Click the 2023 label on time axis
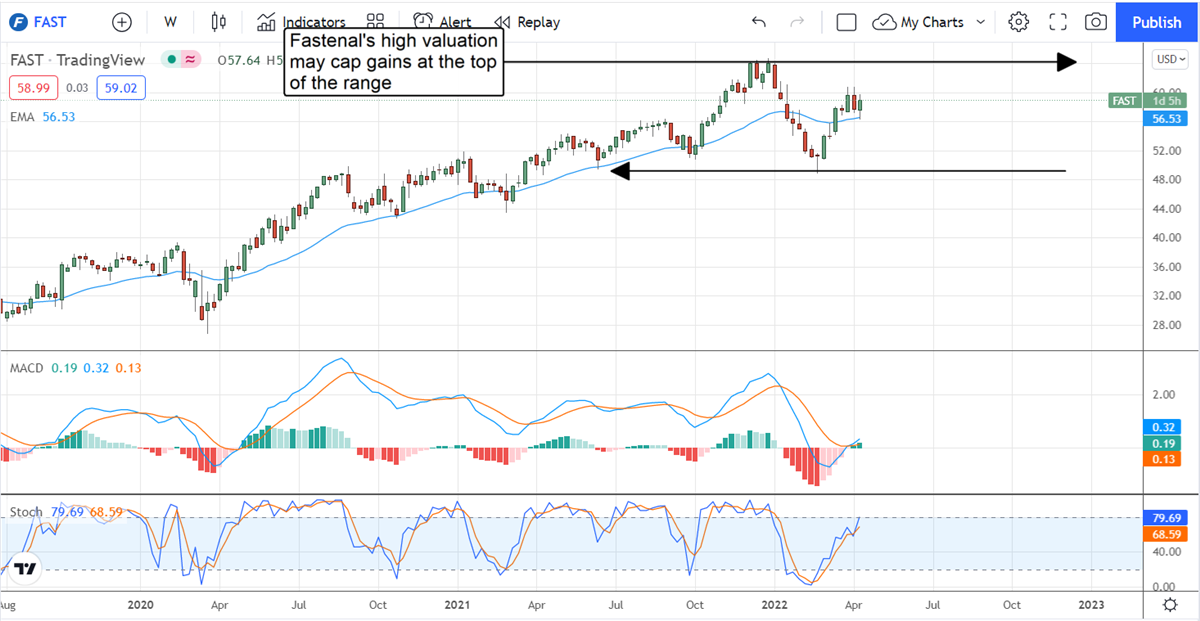The width and height of the screenshot is (1200, 621). coord(1091,605)
